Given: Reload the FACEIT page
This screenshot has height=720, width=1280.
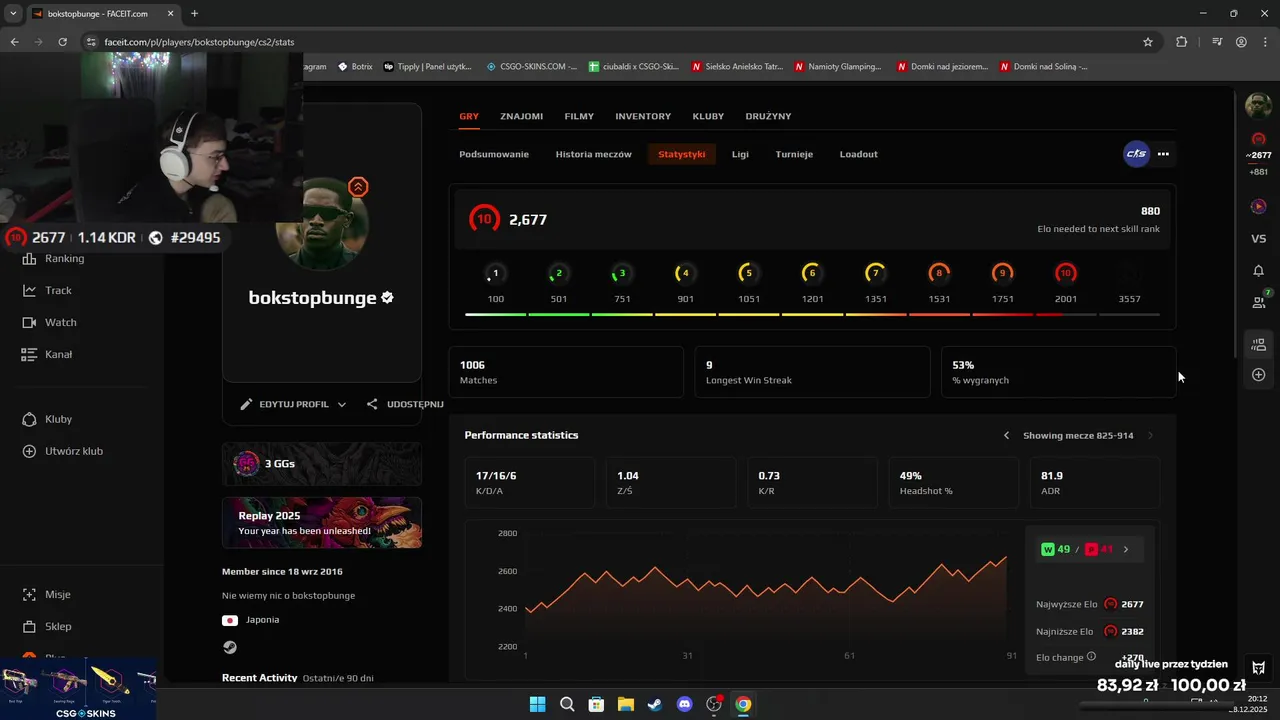Looking at the screenshot, I should [x=62, y=42].
